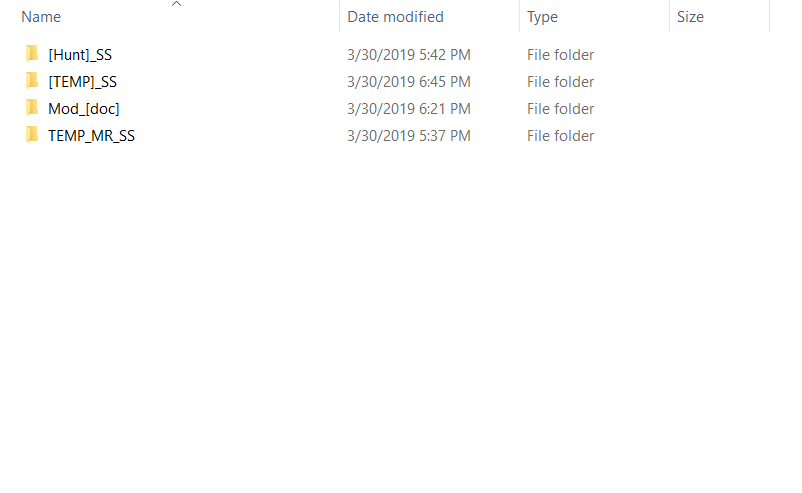
Task: Click the 3/30/2019 6:21 PM date entry
Action: [409, 109]
